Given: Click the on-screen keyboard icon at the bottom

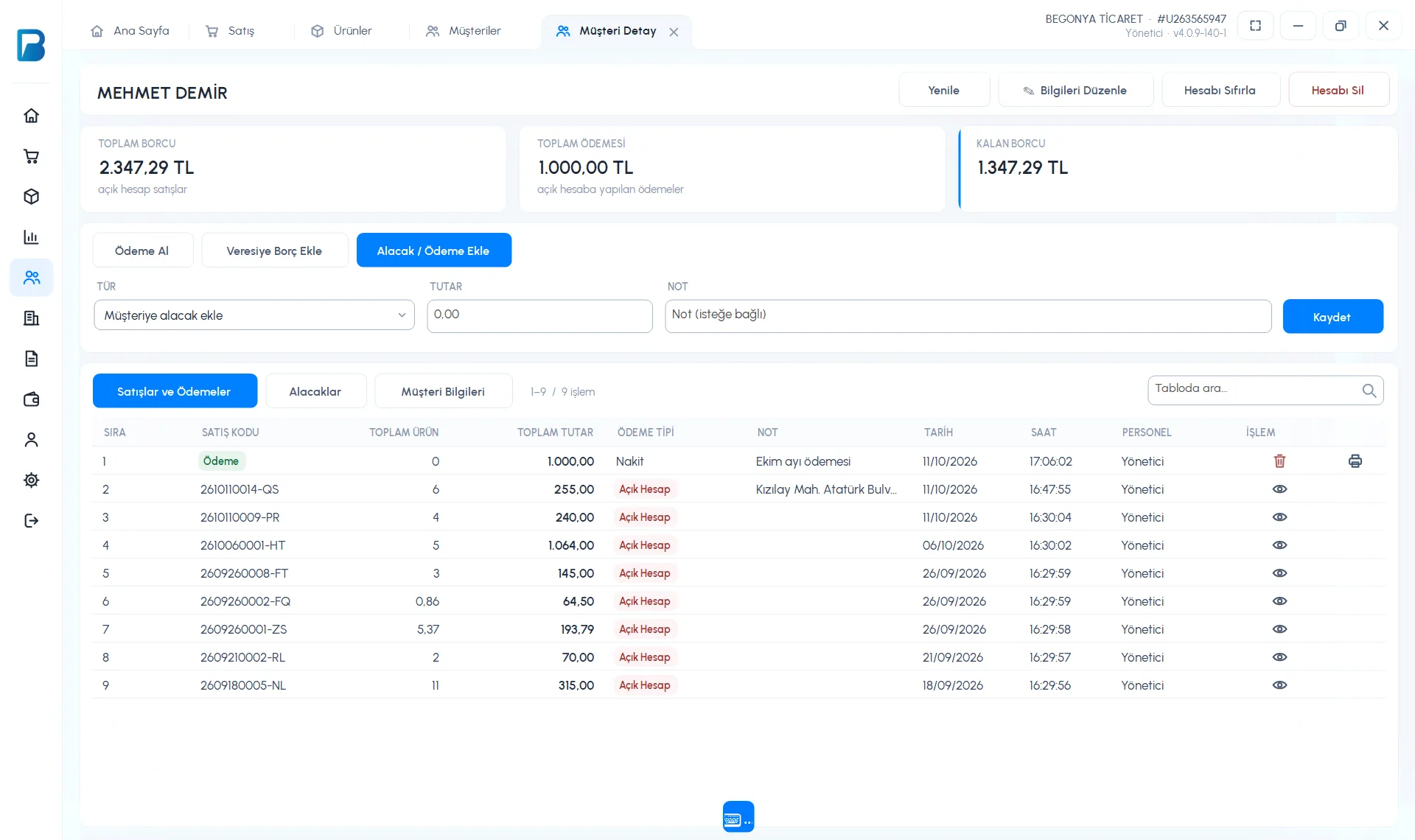Looking at the screenshot, I should [x=738, y=816].
